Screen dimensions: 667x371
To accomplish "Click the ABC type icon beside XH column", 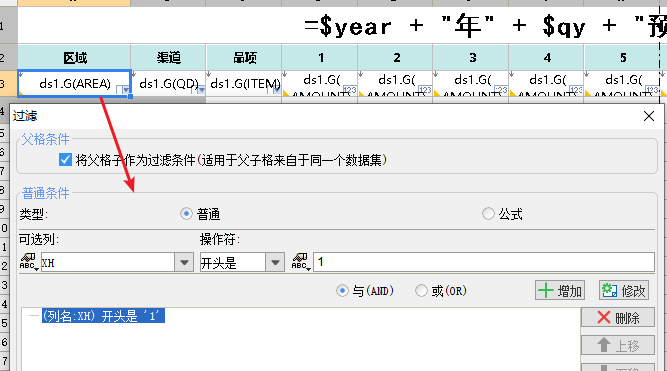I will coord(29,262).
